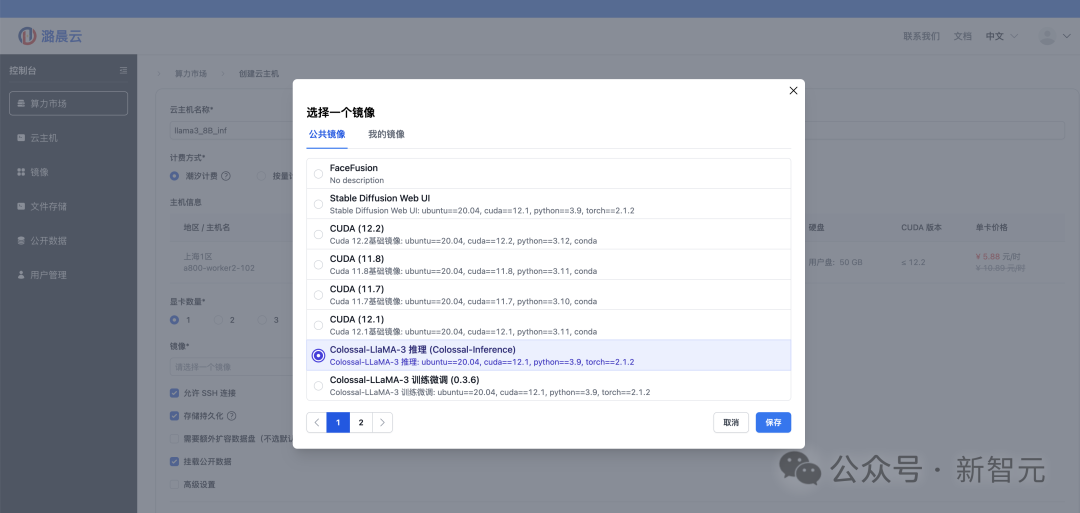Viewport: 1080px width, 513px height.
Task: Open the 文档 link
Action: (962, 36)
